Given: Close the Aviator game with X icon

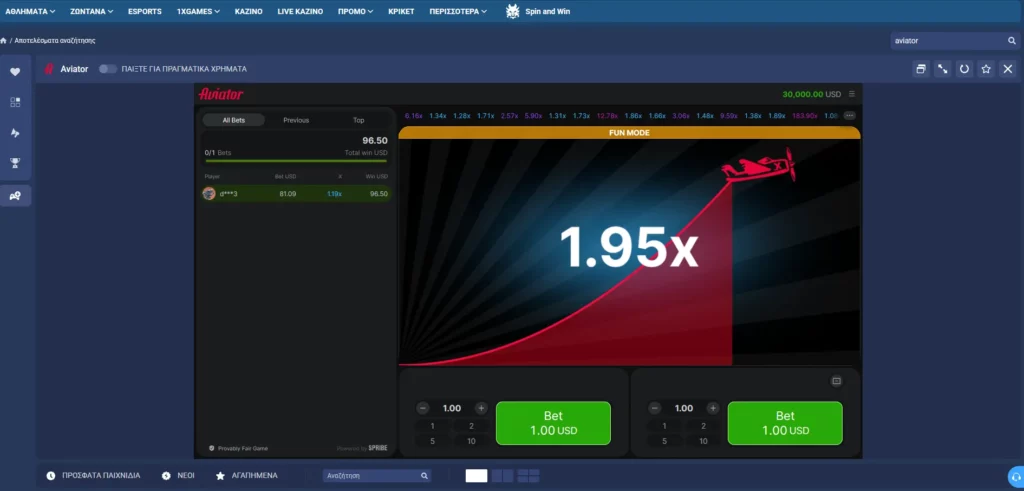Looking at the screenshot, I should pos(1008,69).
